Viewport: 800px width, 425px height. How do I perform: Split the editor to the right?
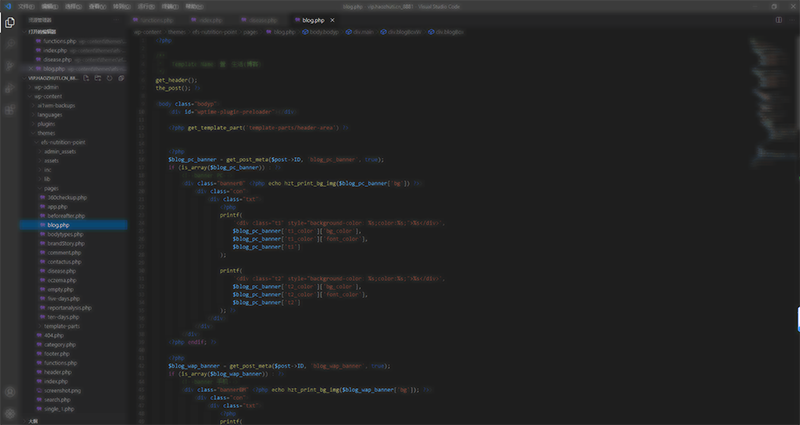(x=779, y=20)
